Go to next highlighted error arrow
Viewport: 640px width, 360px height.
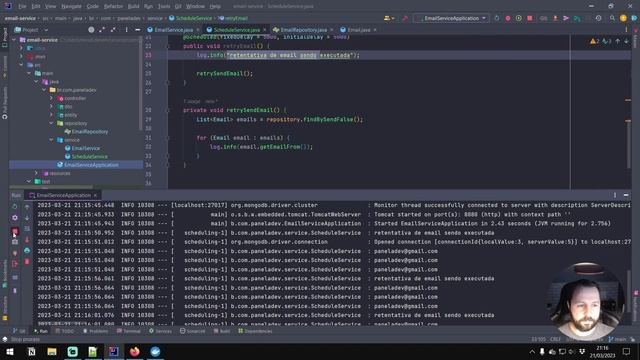click(x=626, y=41)
